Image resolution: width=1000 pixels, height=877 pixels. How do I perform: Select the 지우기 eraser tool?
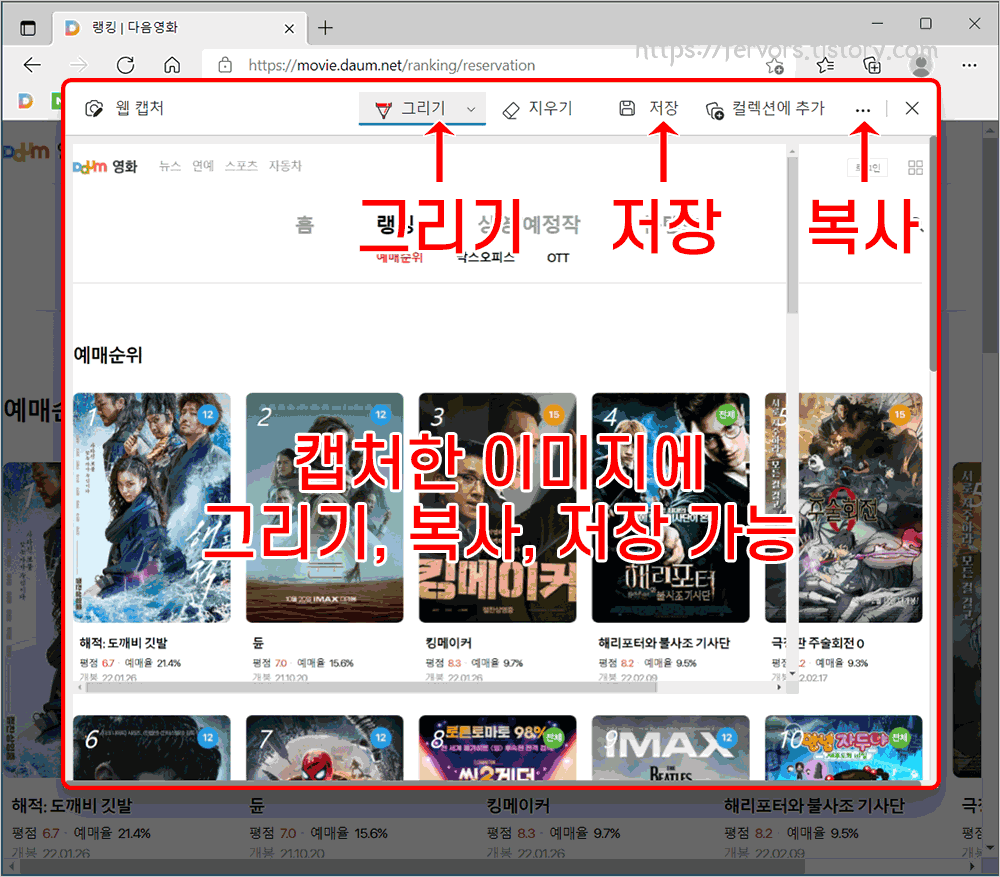(538, 108)
